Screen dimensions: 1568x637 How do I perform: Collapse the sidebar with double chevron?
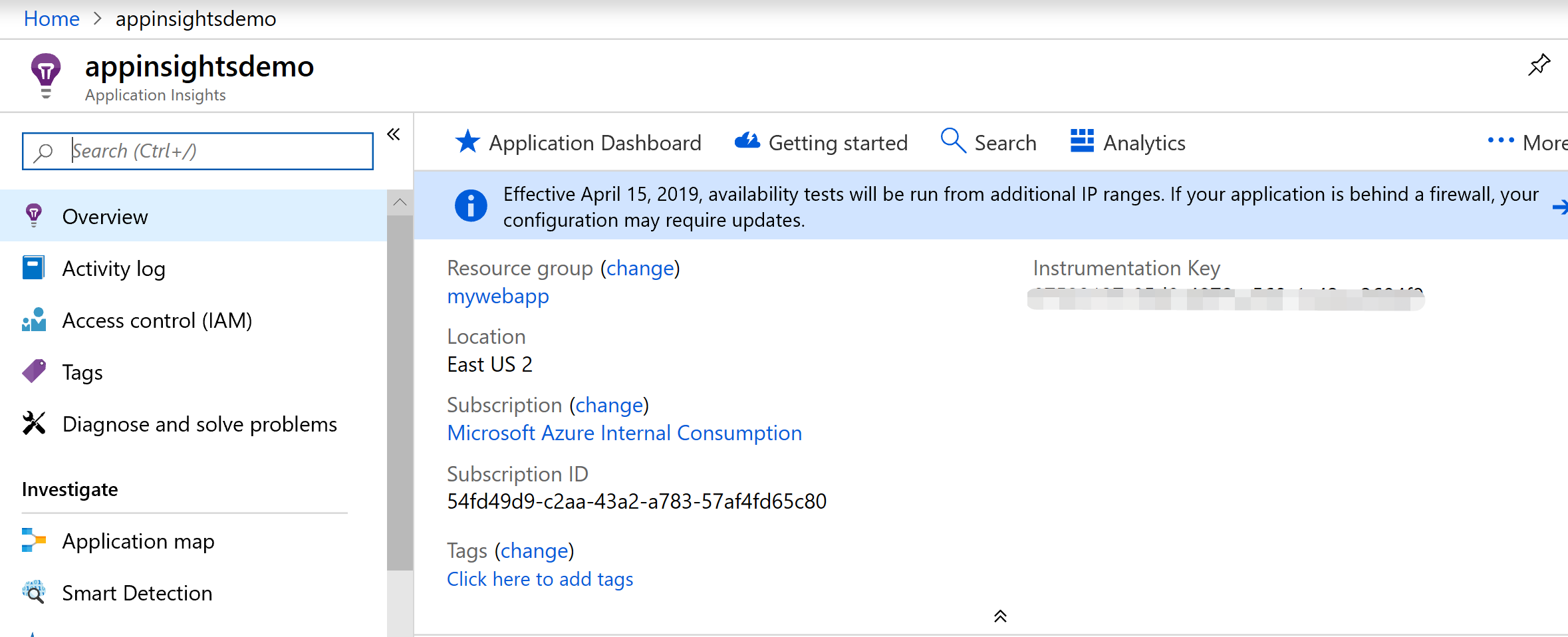[x=394, y=134]
